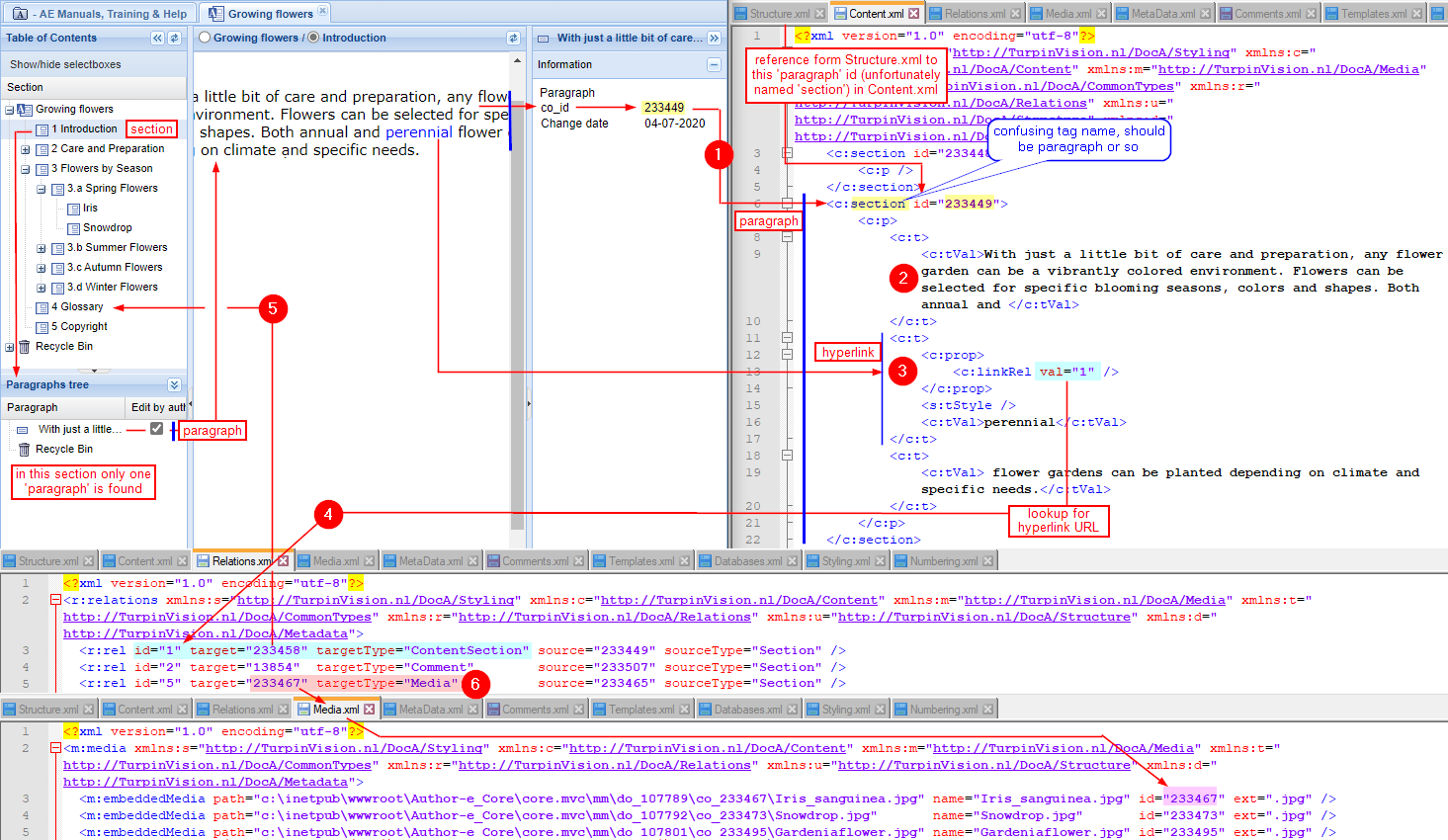The image size is (1448, 840).
Task: Refresh the Table of Contents panel
Action: tap(174, 38)
